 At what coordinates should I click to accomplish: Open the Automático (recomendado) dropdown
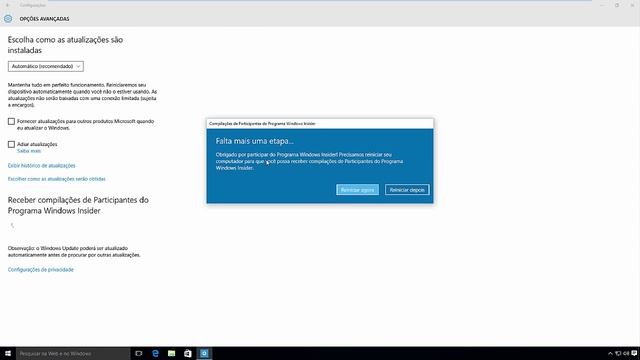pyautogui.click(x=46, y=66)
